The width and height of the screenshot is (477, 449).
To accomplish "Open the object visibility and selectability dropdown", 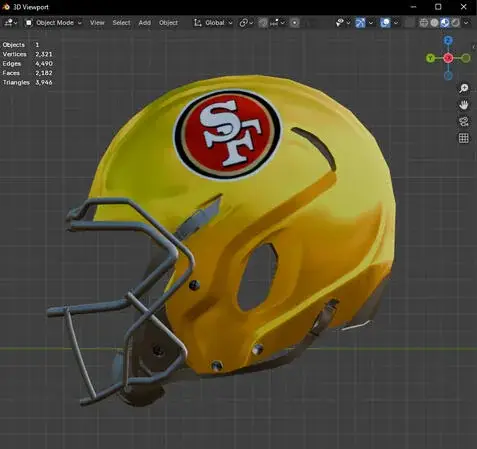I will tap(343, 23).
